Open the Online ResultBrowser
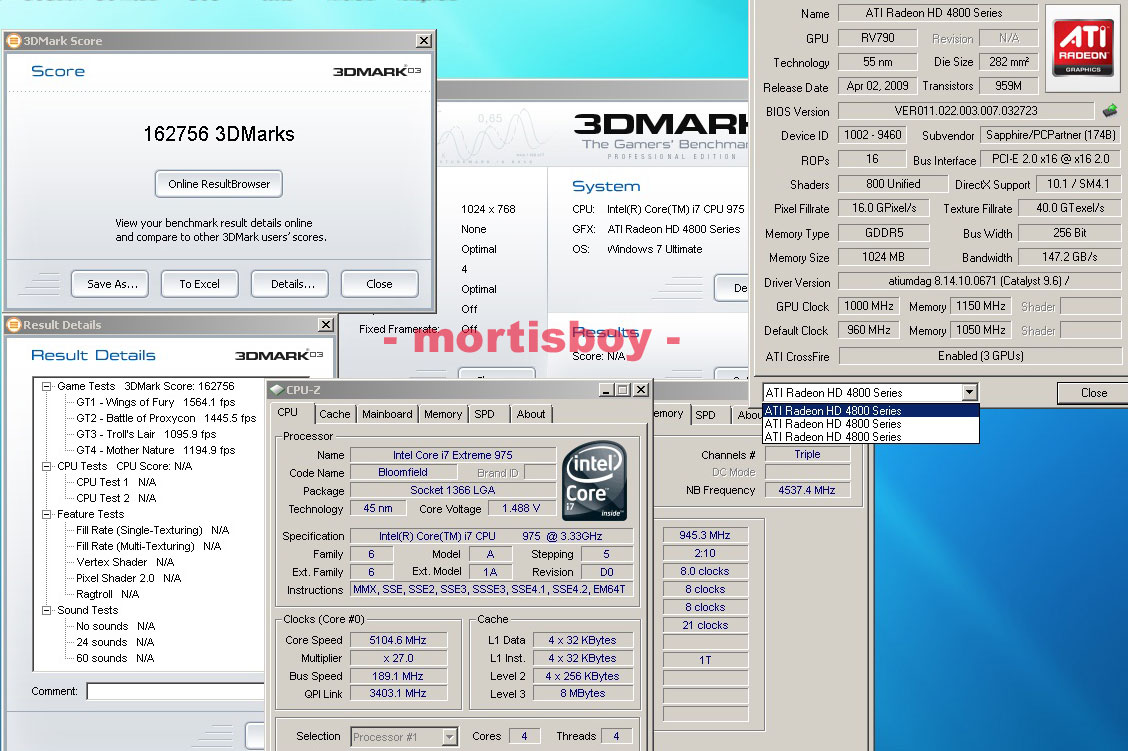 point(219,184)
